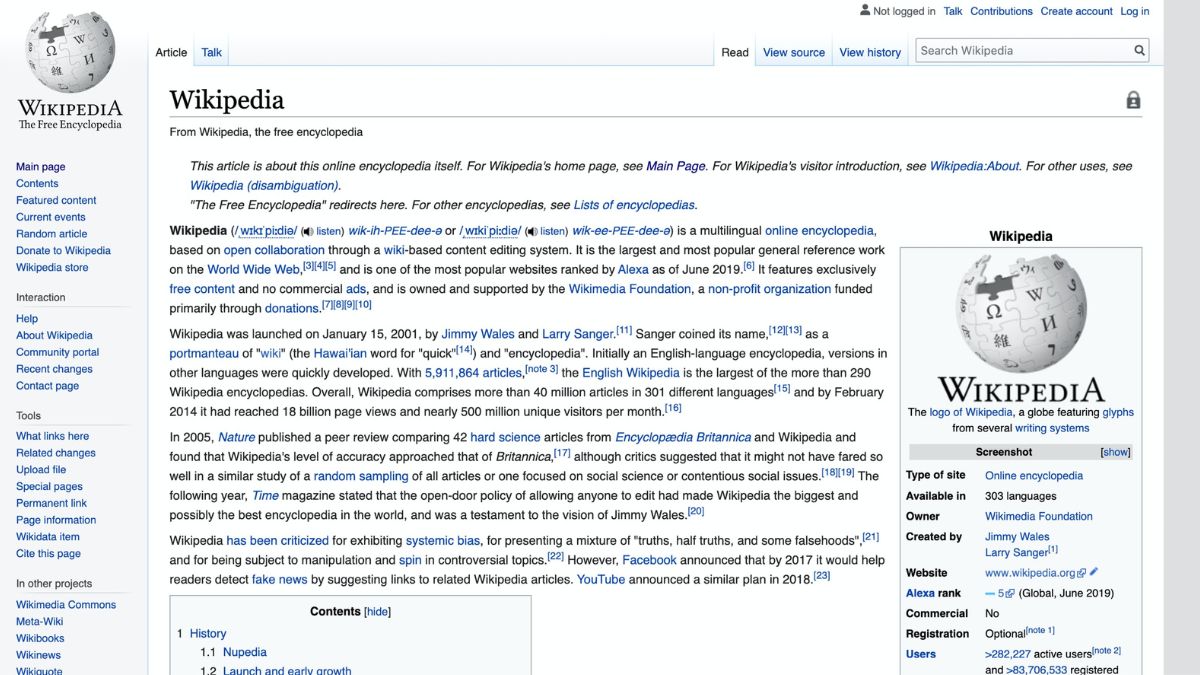Open Current events in the sidebar
The height and width of the screenshot is (675, 1200).
click(50, 217)
